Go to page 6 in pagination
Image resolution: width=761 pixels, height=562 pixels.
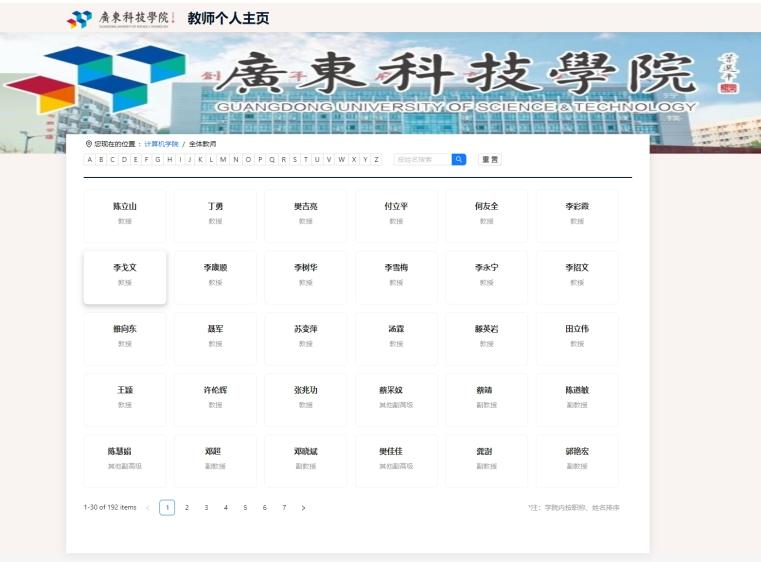click(x=265, y=508)
